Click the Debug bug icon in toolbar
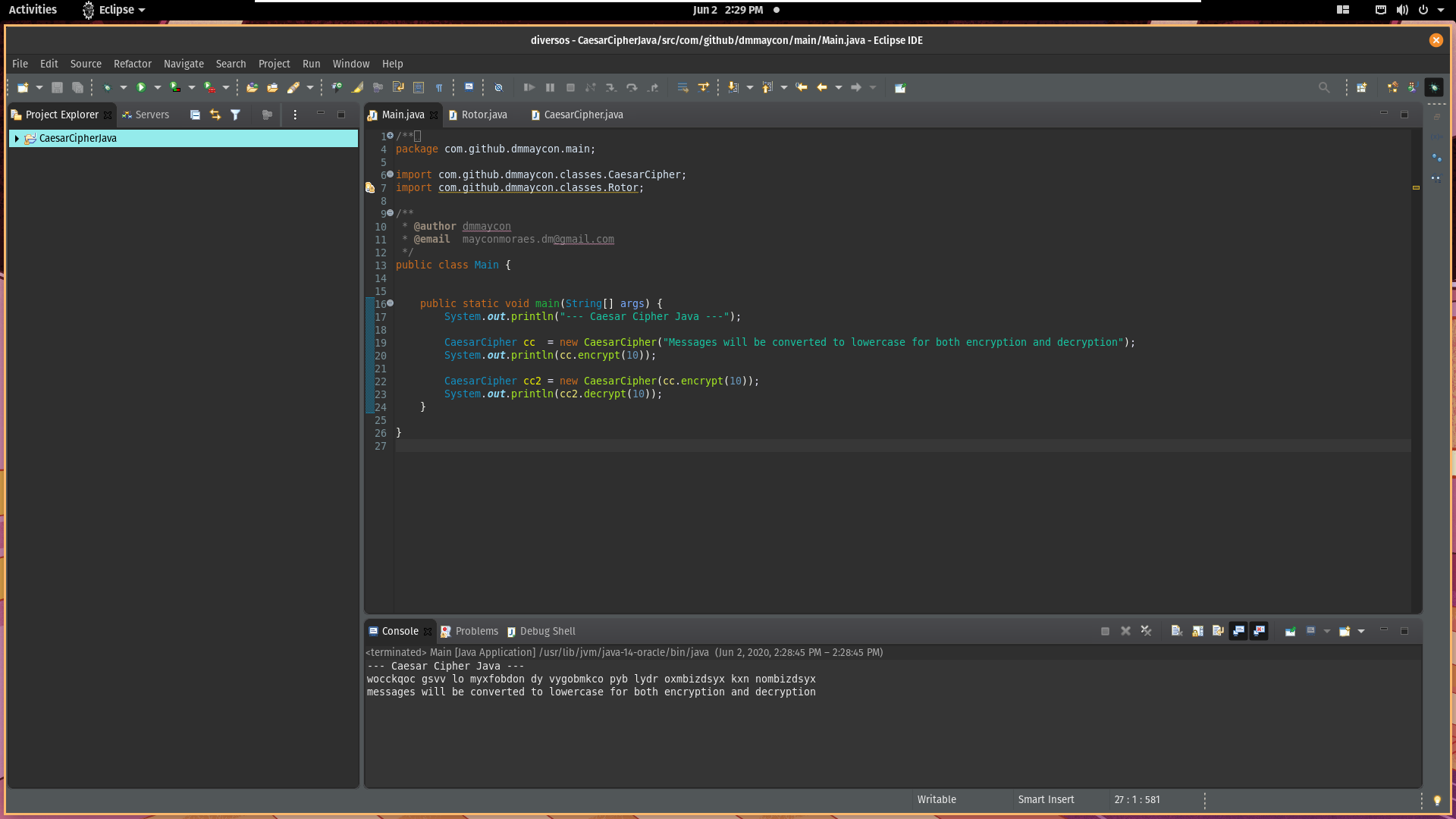Screen dimensions: 1456x819 pyautogui.click(x=107, y=88)
